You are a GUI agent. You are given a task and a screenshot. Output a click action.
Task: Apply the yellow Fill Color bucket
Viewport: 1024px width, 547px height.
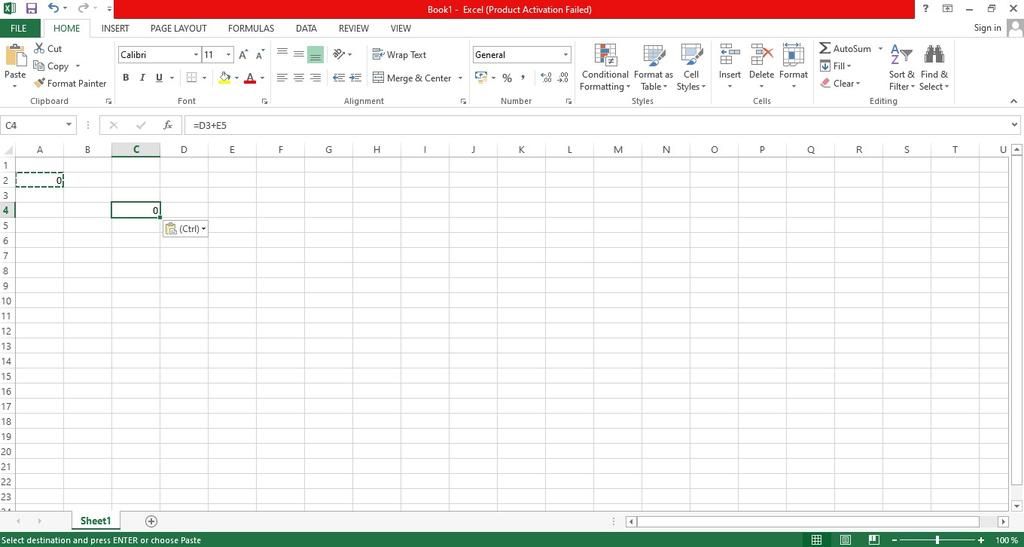tap(225, 78)
